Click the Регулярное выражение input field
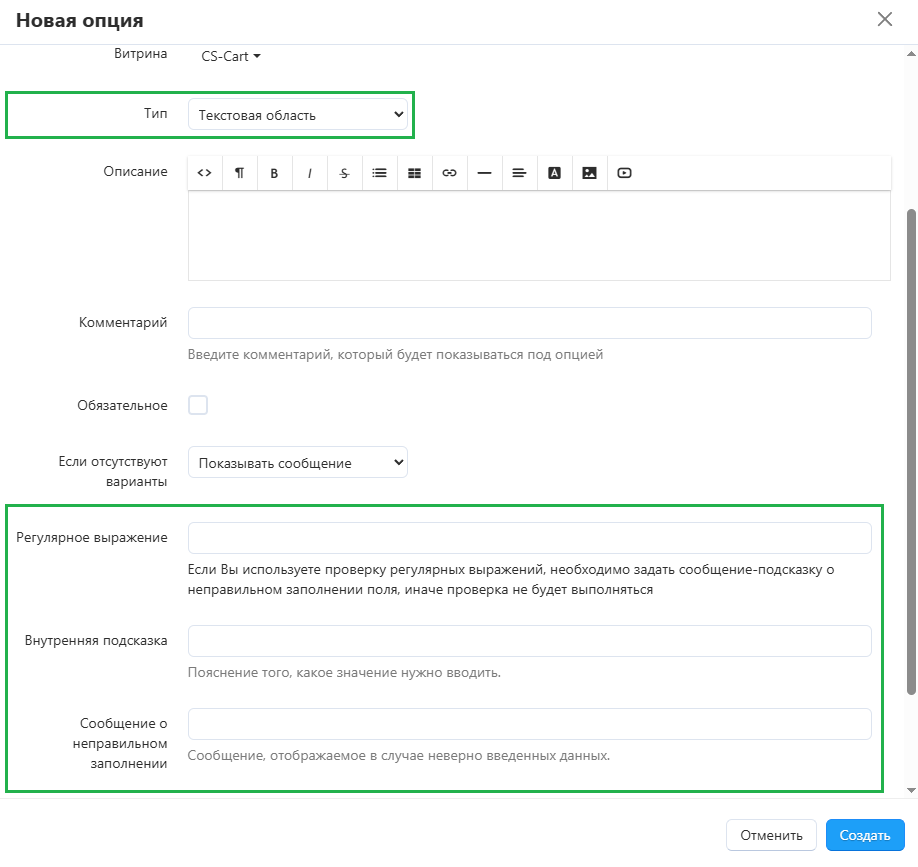The height and width of the screenshot is (867, 918). tap(529, 538)
